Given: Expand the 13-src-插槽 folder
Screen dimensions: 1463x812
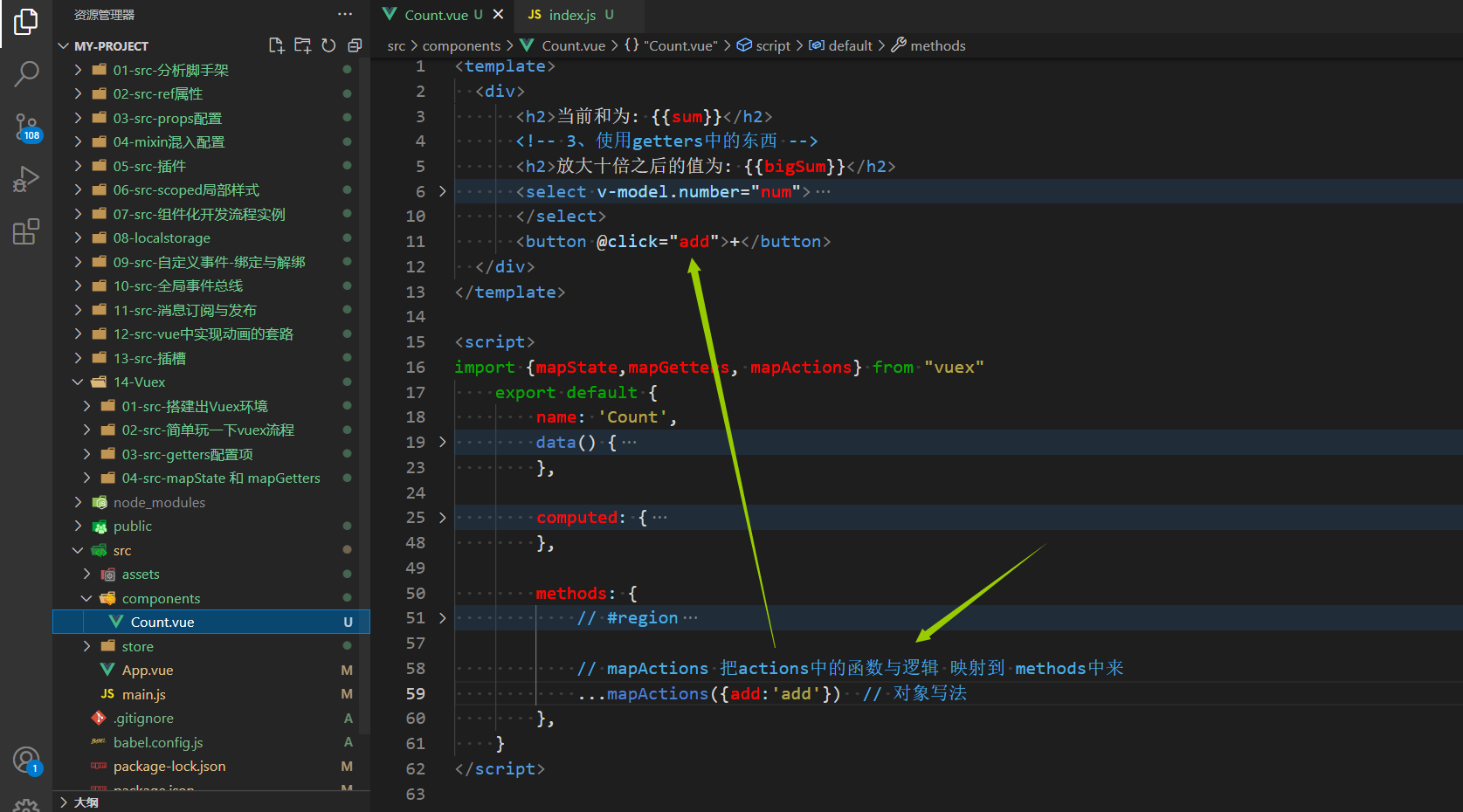Looking at the screenshot, I should (x=78, y=358).
